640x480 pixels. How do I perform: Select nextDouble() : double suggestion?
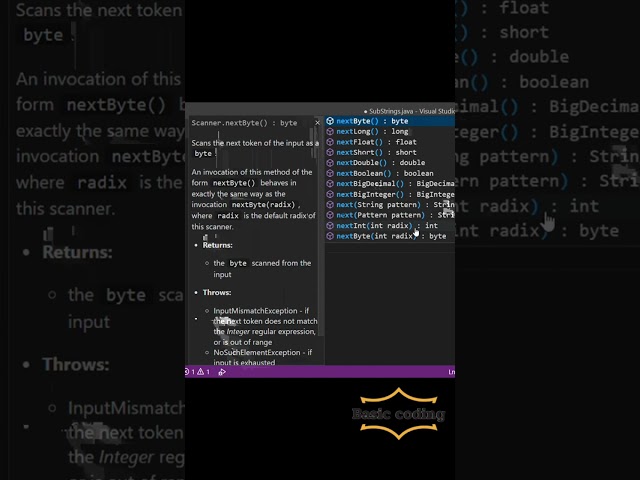tap(390, 163)
